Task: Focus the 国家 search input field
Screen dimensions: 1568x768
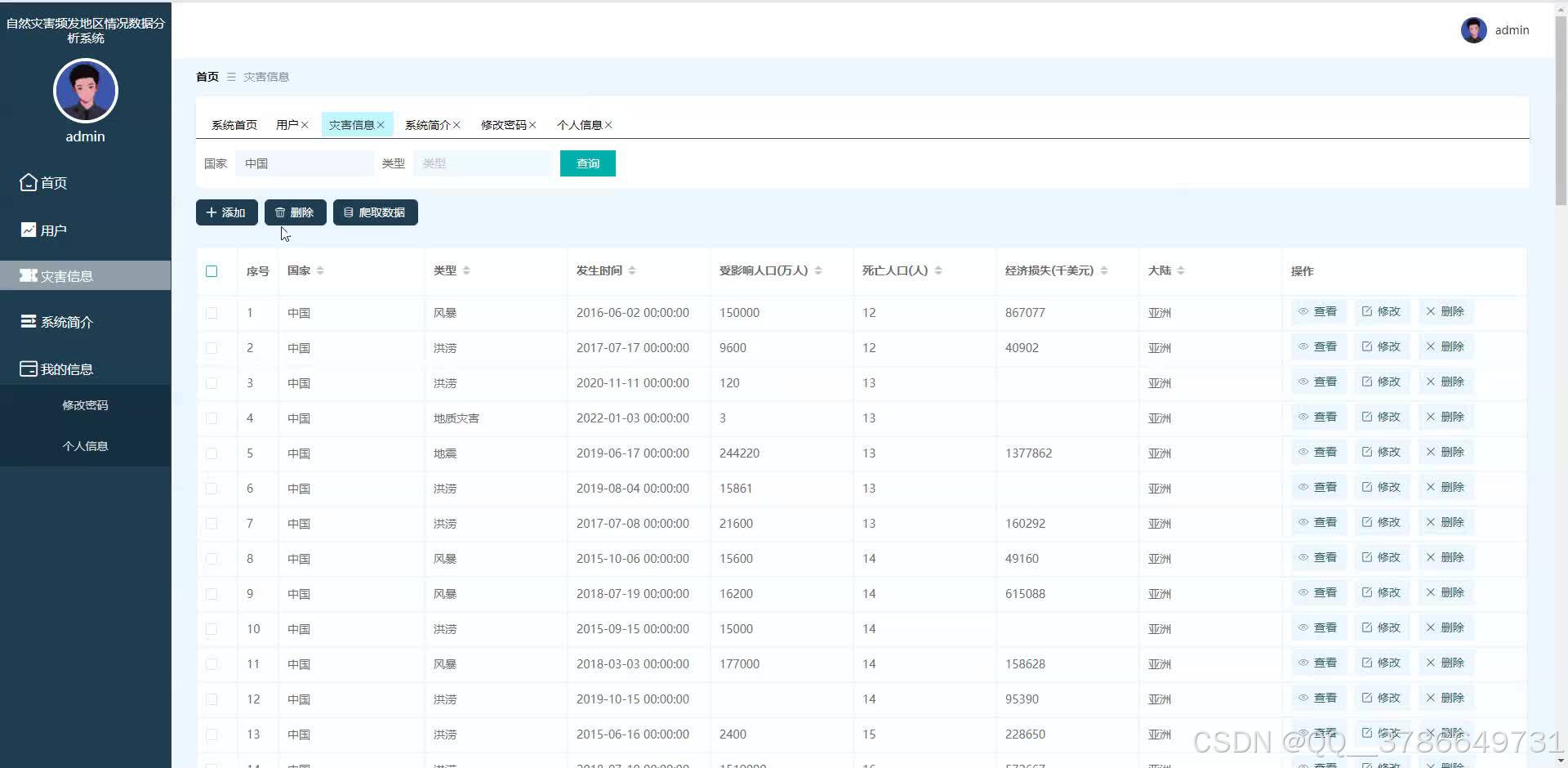Action: 305,163
